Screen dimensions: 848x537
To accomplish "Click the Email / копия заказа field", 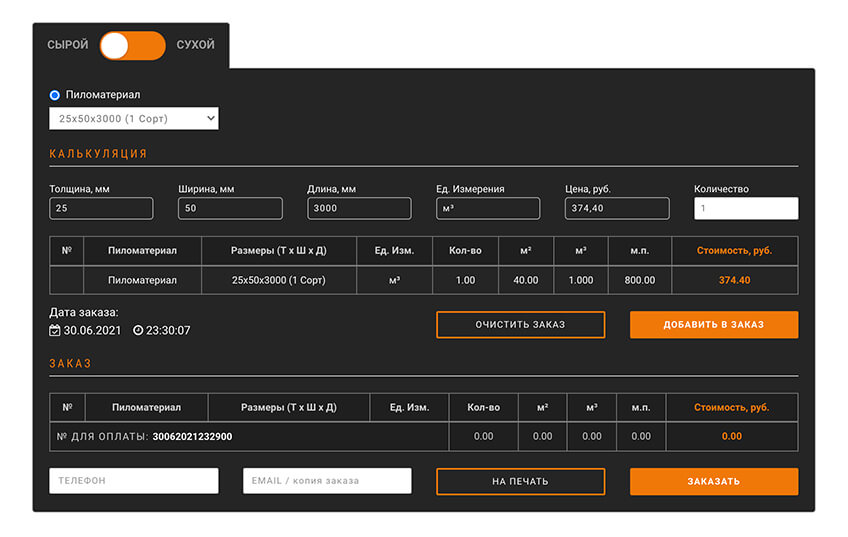I will (x=327, y=481).
